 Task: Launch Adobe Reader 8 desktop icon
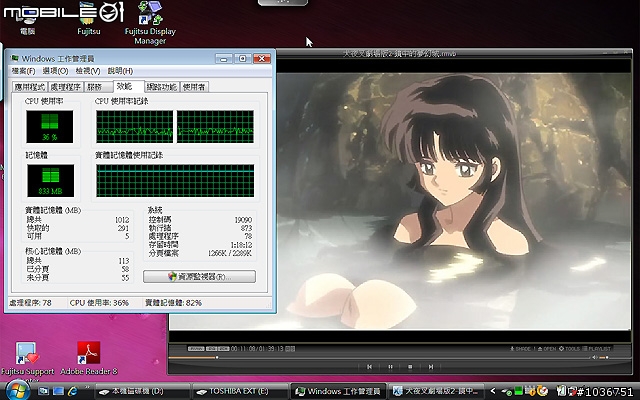(89, 358)
